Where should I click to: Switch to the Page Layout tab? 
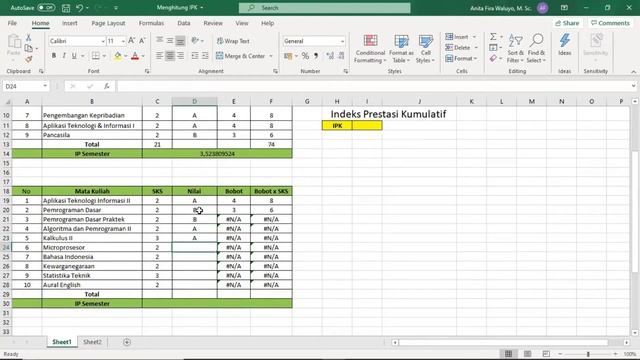click(x=108, y=23)
